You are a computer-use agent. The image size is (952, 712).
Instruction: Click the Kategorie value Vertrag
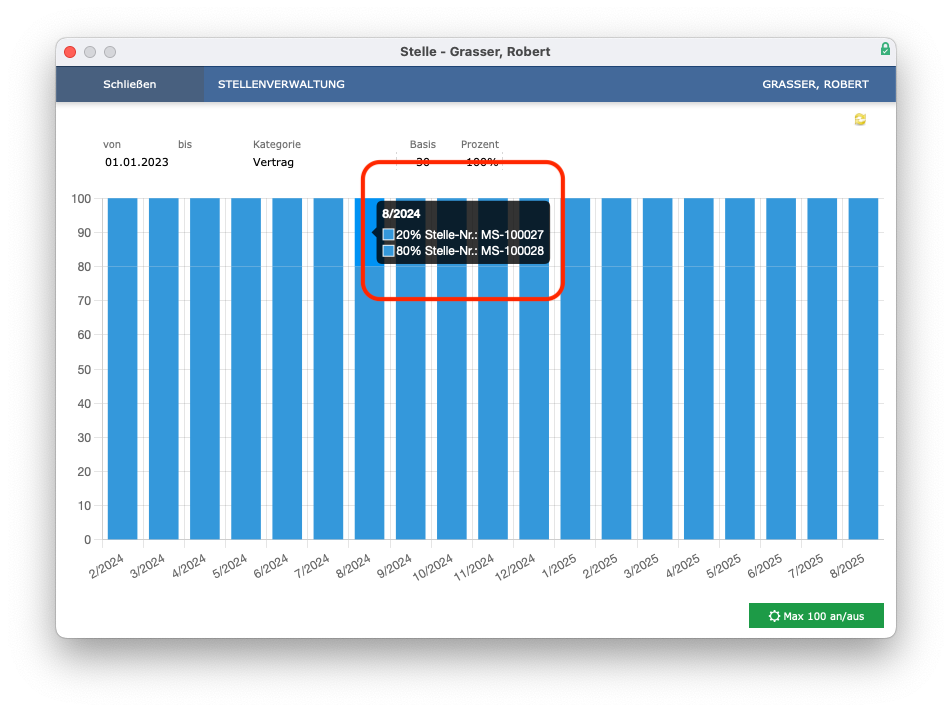273,162
